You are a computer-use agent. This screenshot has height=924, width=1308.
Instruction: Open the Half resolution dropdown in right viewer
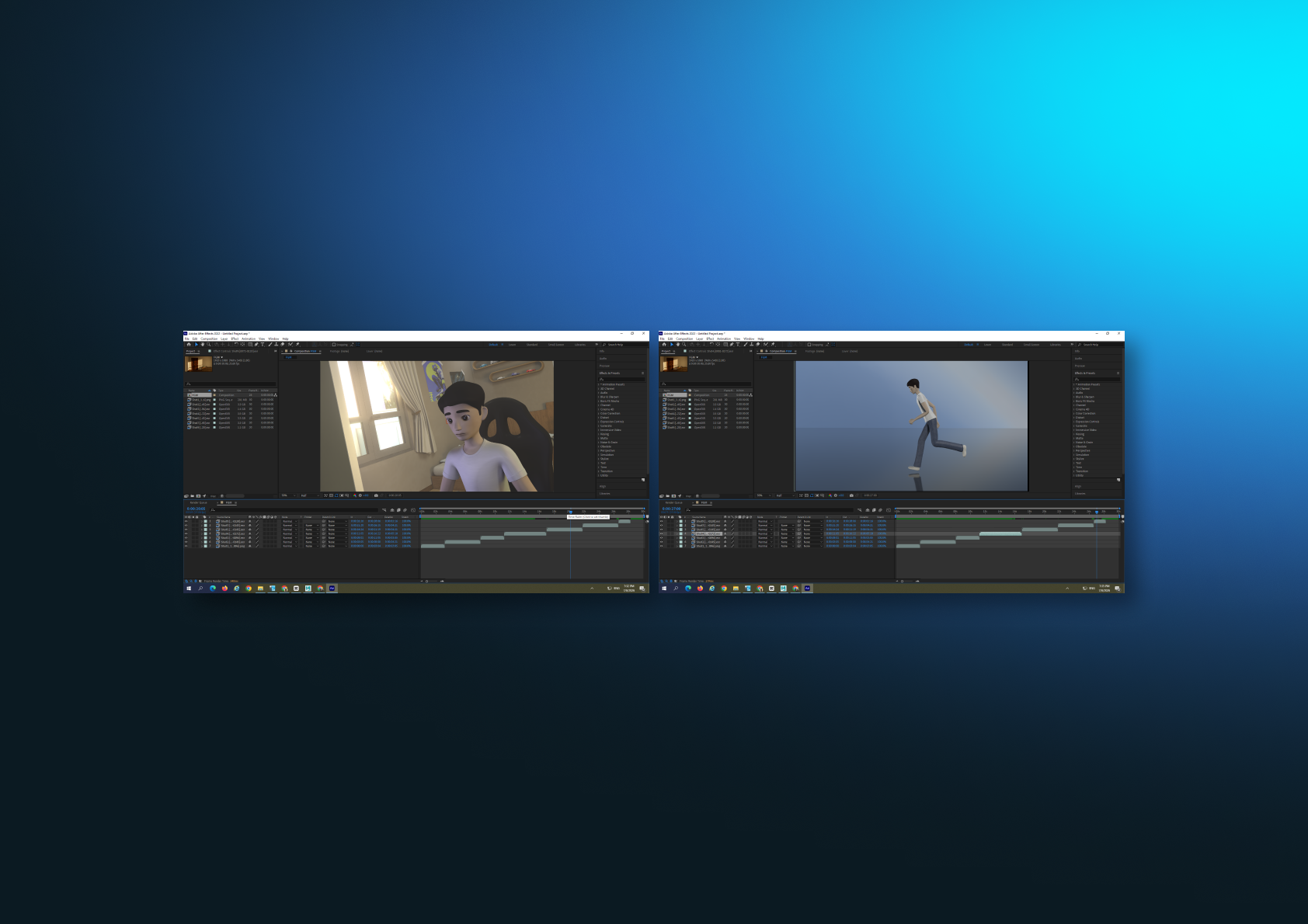tap(785, 495)
